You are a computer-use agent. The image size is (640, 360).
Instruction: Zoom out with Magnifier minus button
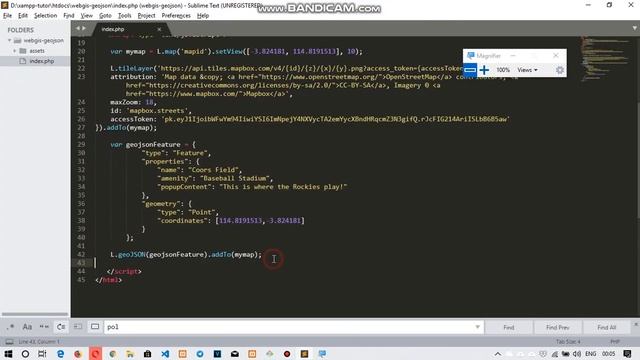pos(470,70)
